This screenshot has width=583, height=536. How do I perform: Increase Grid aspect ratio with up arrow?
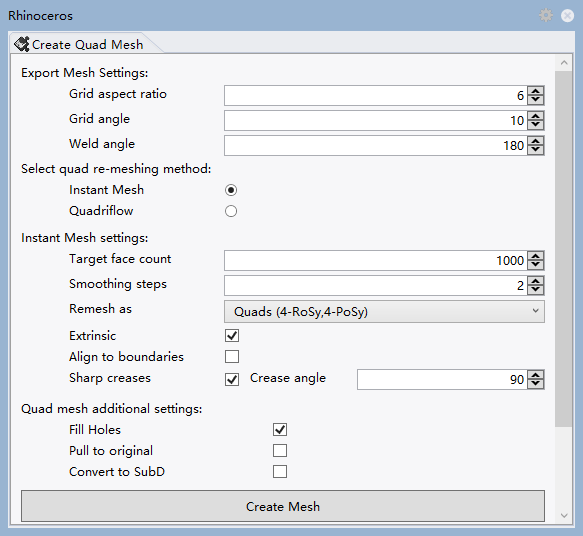tap(535, 91)
